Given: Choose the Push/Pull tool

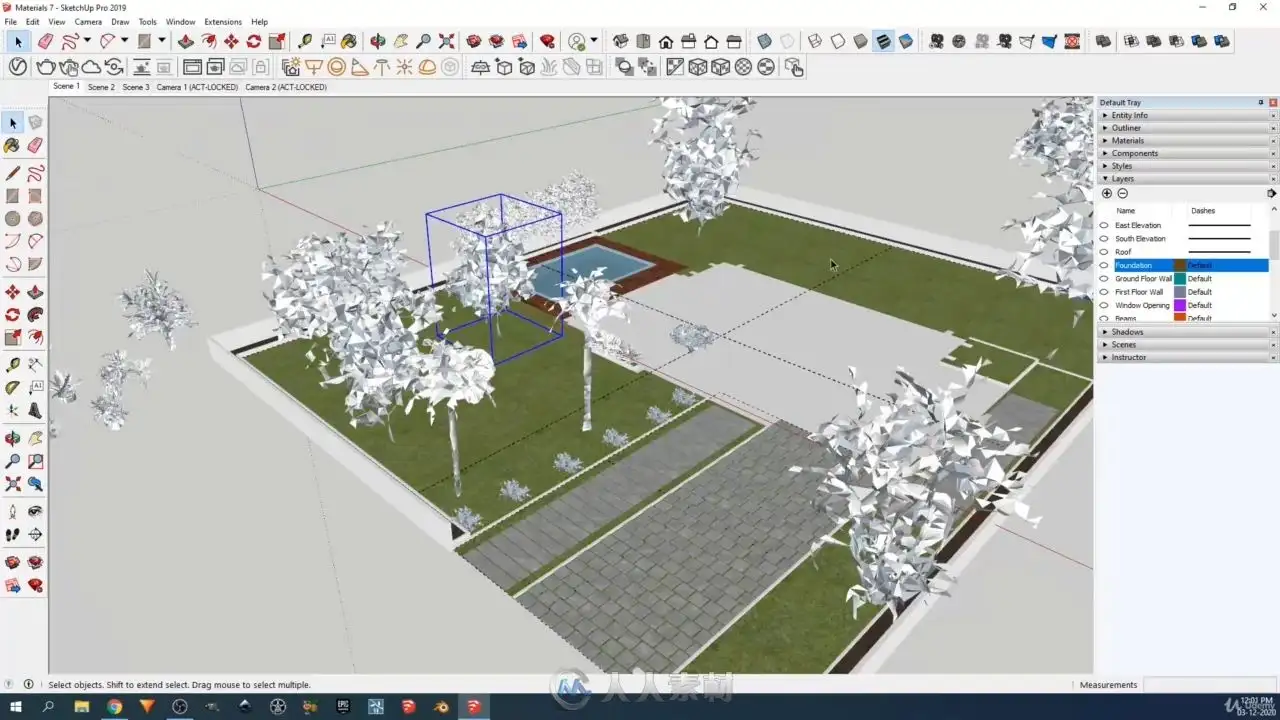Looking at the screenshot, I should [186, 41].
